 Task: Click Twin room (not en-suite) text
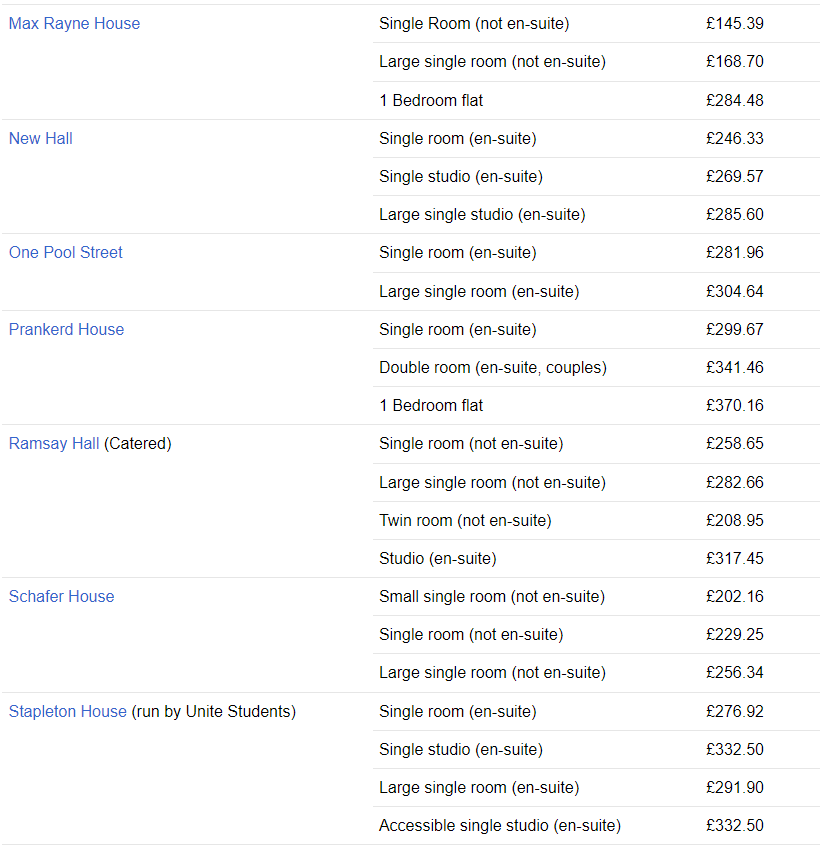[466, 521]
